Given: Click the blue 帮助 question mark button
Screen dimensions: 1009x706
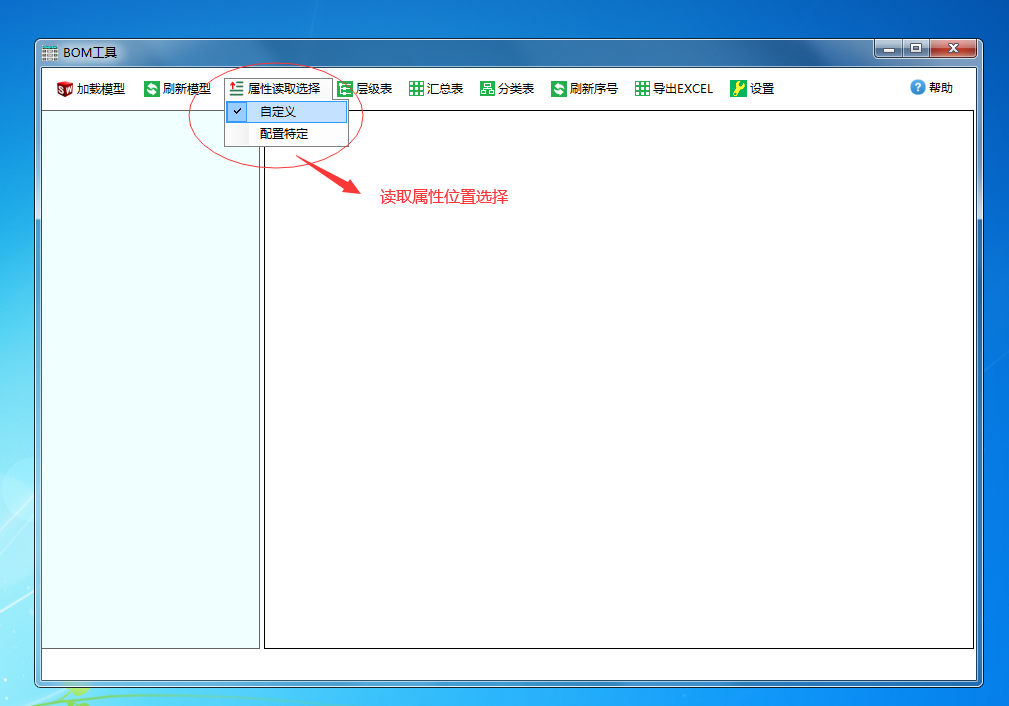Looking at the screenshot, I should point(917,88).
